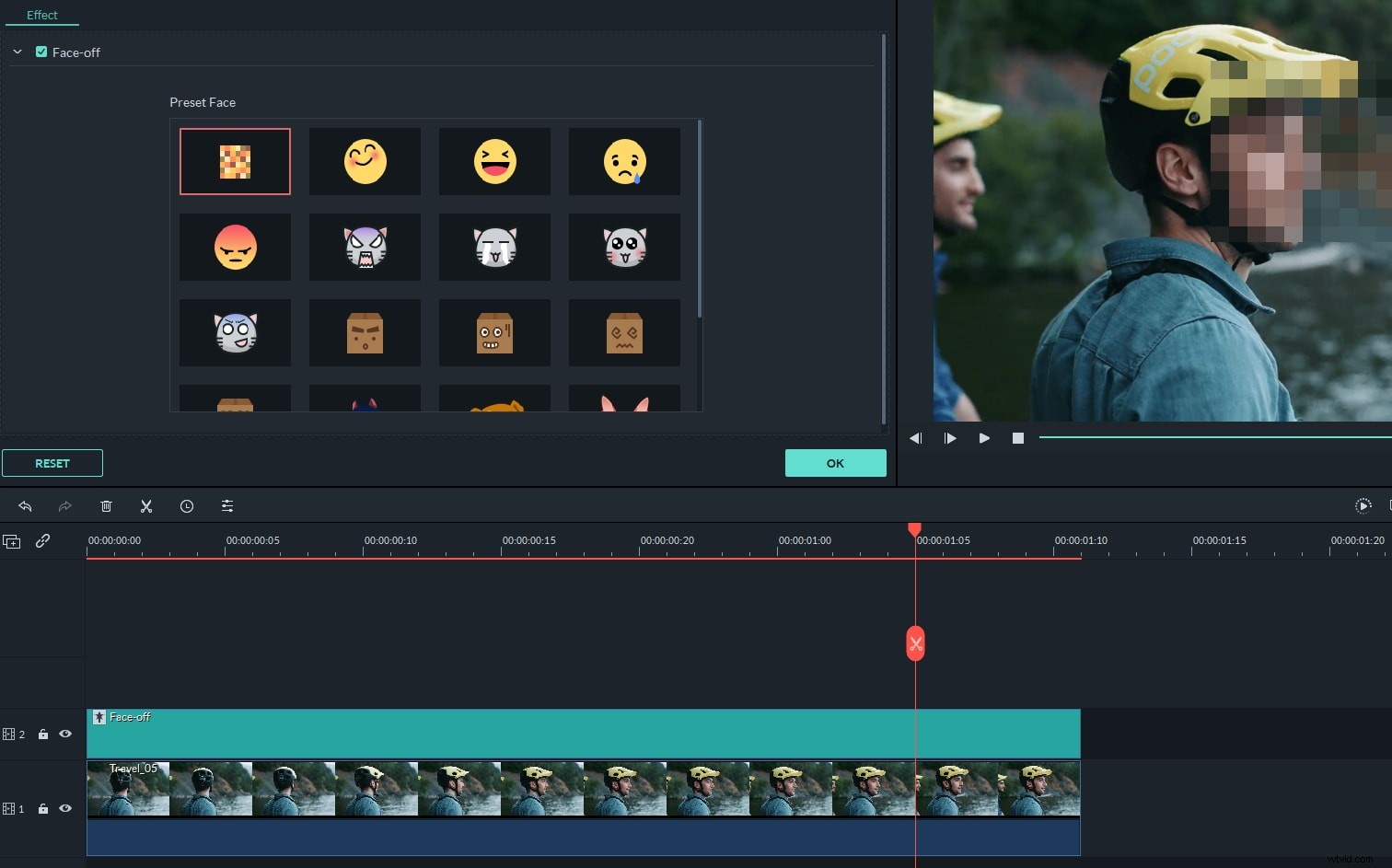Click the RESET button
Image resolution: width=1392 pixels, height=868 pixels.
click(52, 463)
